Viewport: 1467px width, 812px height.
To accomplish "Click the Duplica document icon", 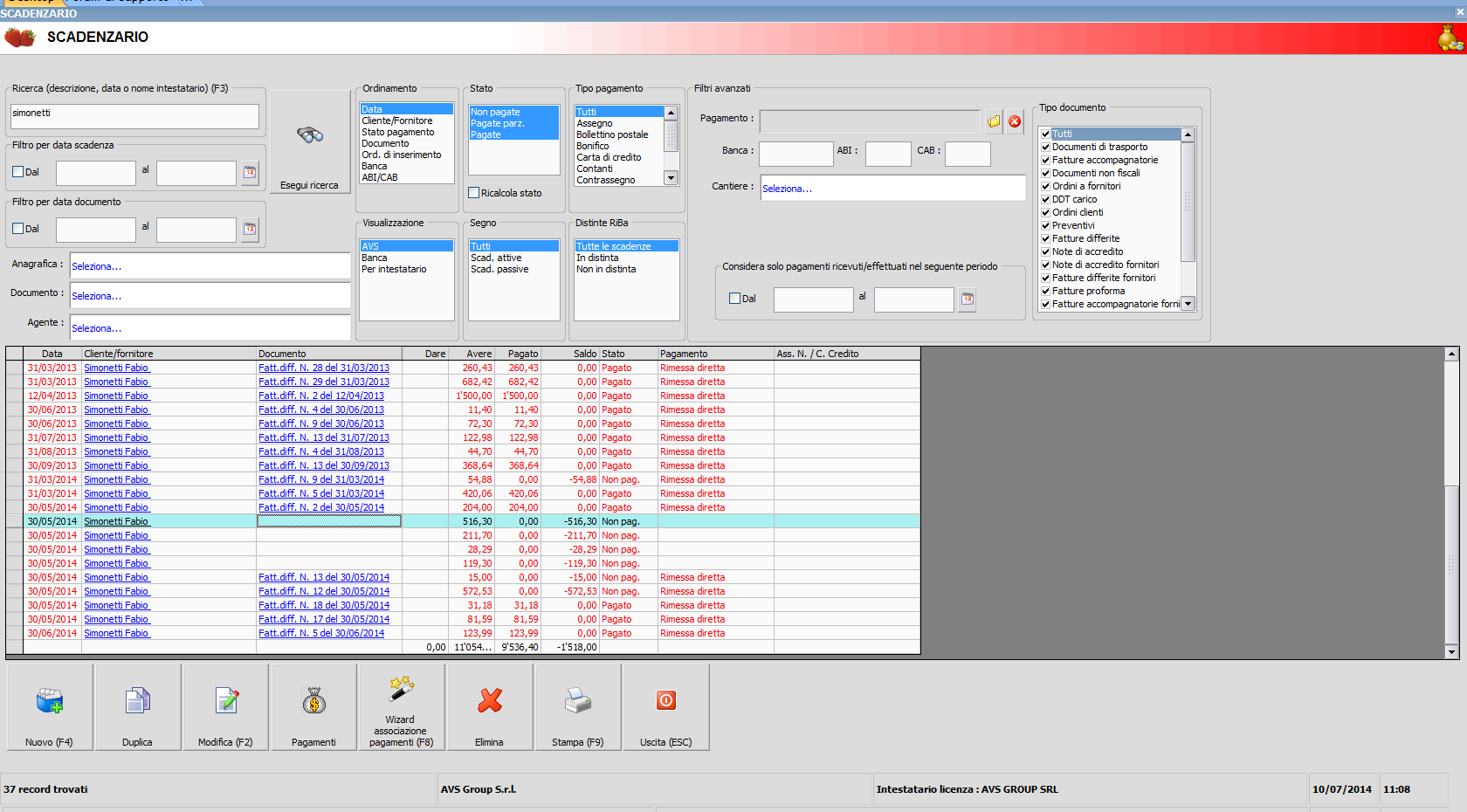I will coord(137,701).
